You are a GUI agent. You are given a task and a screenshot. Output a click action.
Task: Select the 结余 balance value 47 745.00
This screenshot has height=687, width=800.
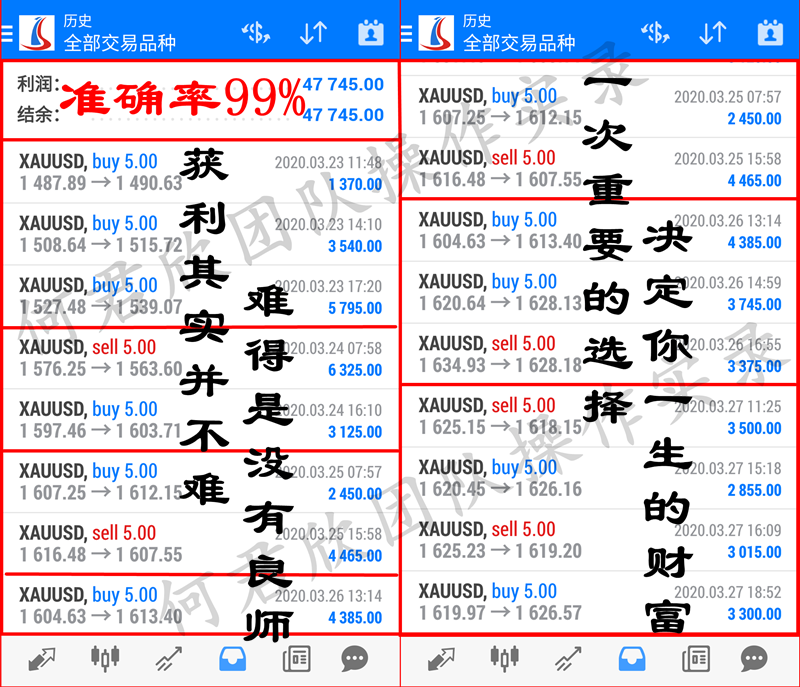pos(343,115)
